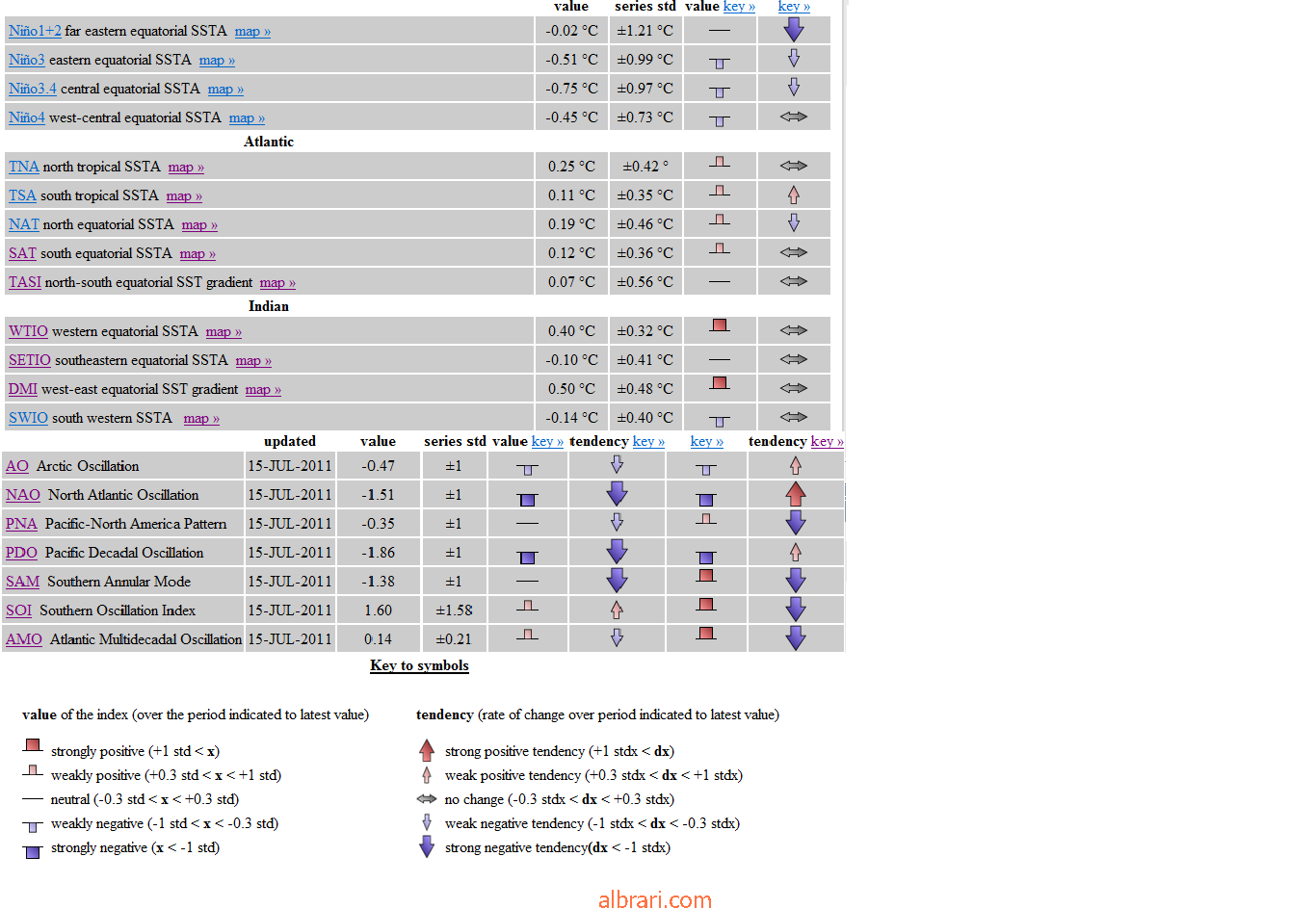Open the PDO Pacific Decadal link

(21, 553)
